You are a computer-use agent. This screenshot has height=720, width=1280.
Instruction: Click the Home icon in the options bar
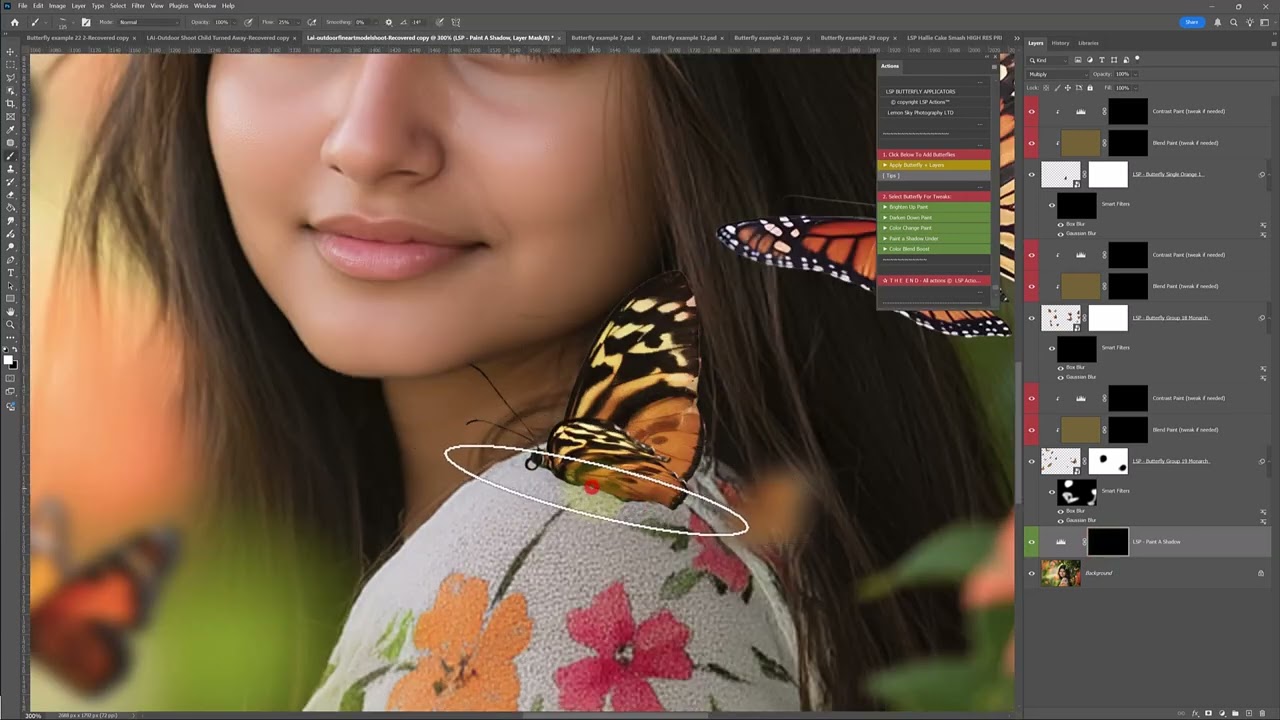[x=14, y=22]
